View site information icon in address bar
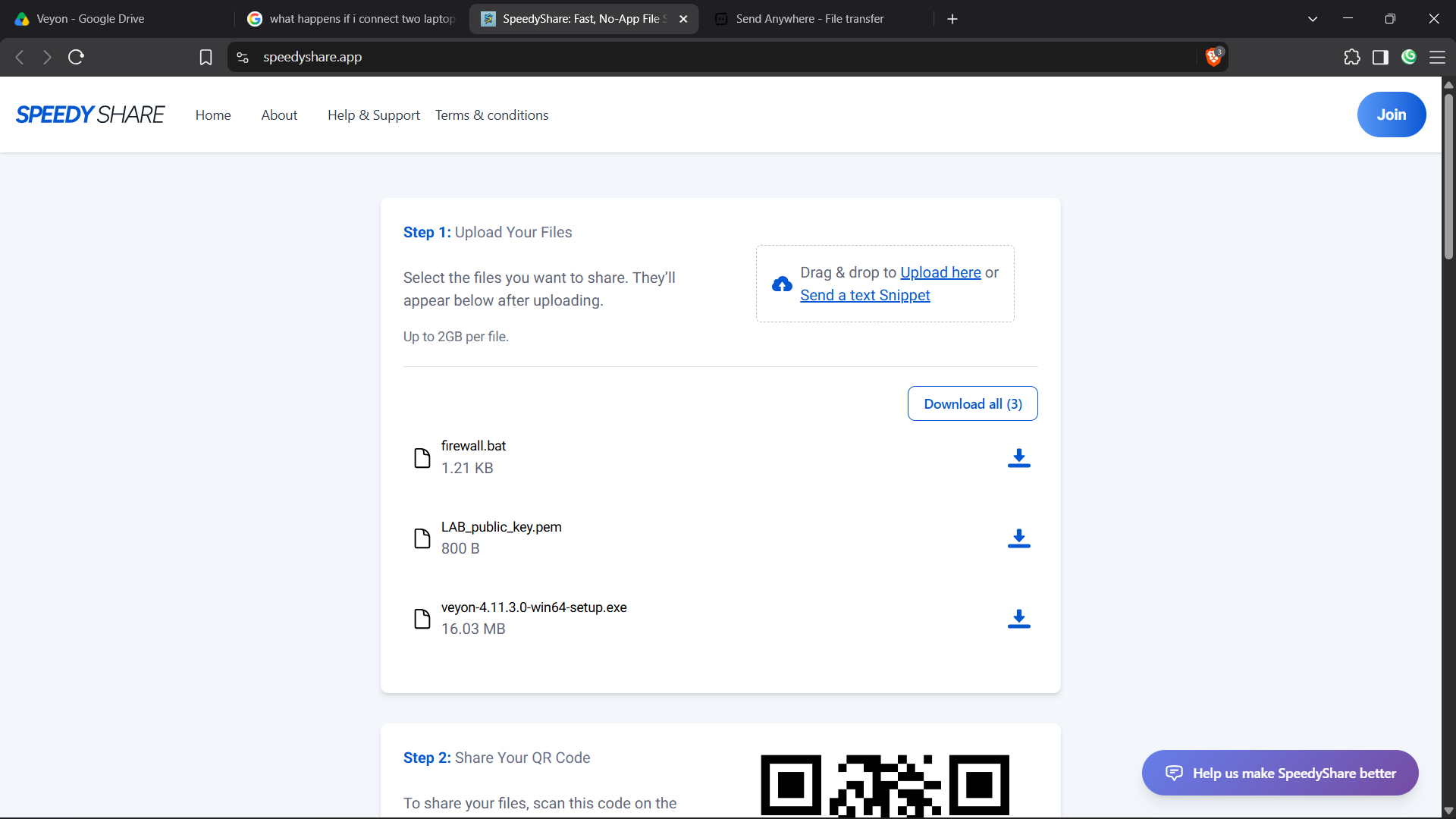Viewport: 1456px width, 819px height. (x=243, y=57)
